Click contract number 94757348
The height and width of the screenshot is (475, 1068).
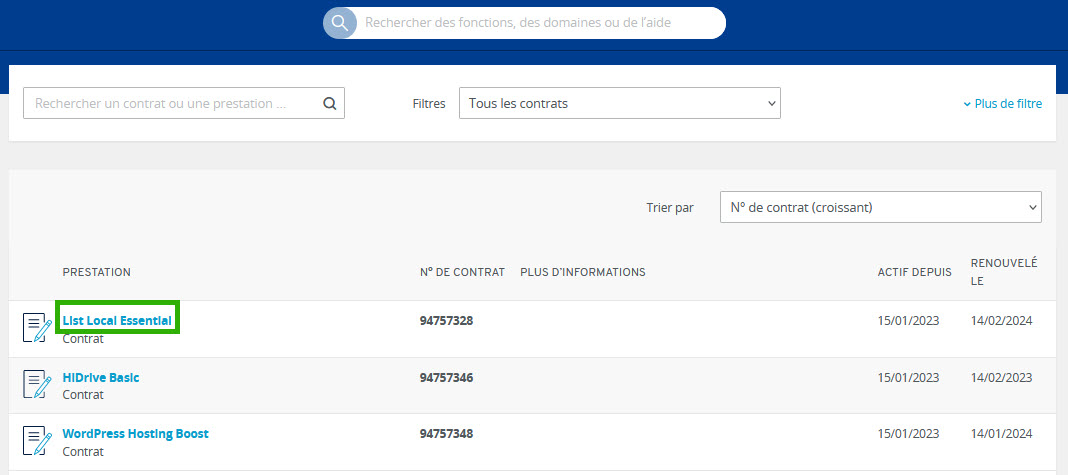point(446,433)
